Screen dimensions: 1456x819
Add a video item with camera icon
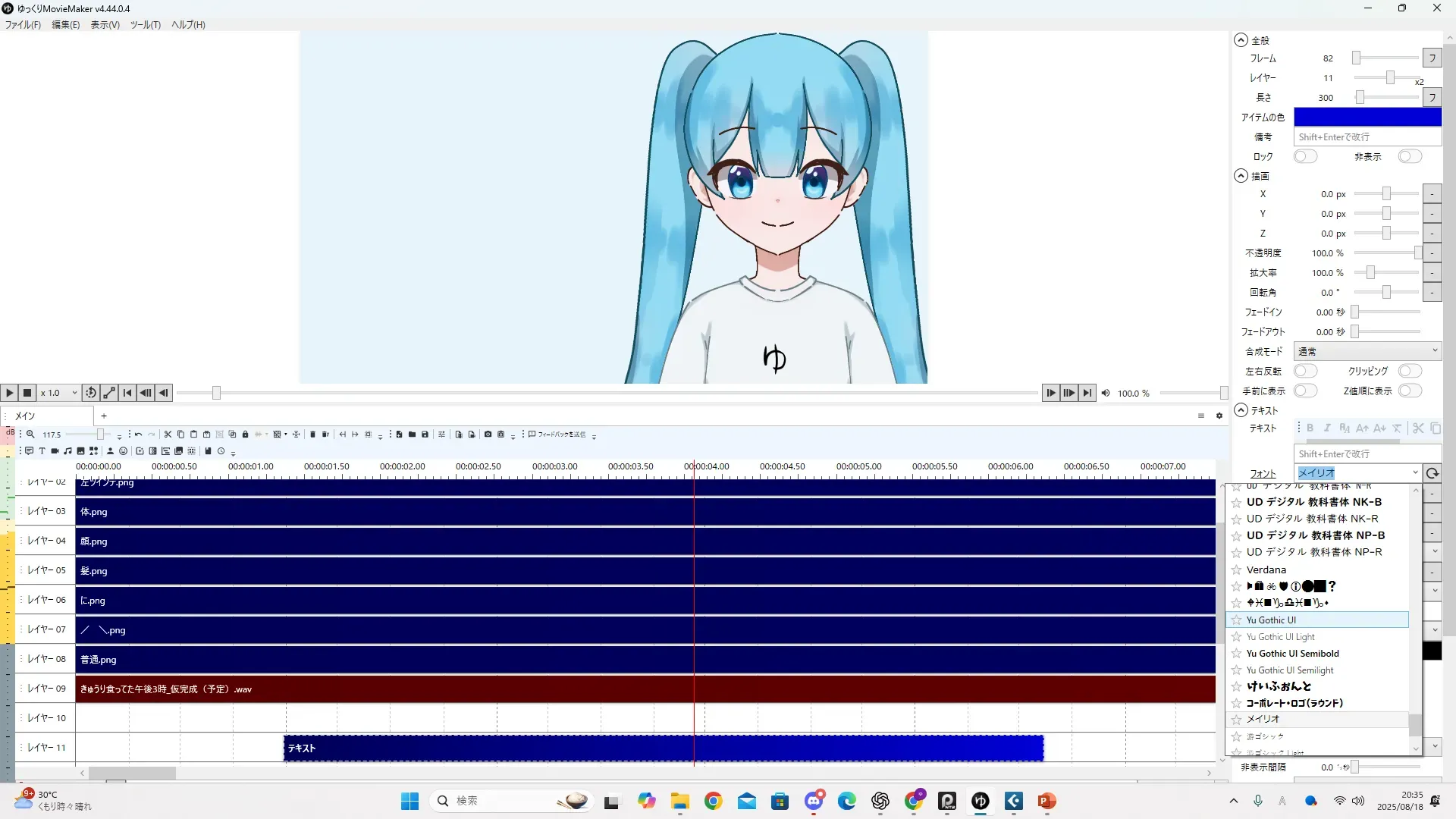click(55, 451)
